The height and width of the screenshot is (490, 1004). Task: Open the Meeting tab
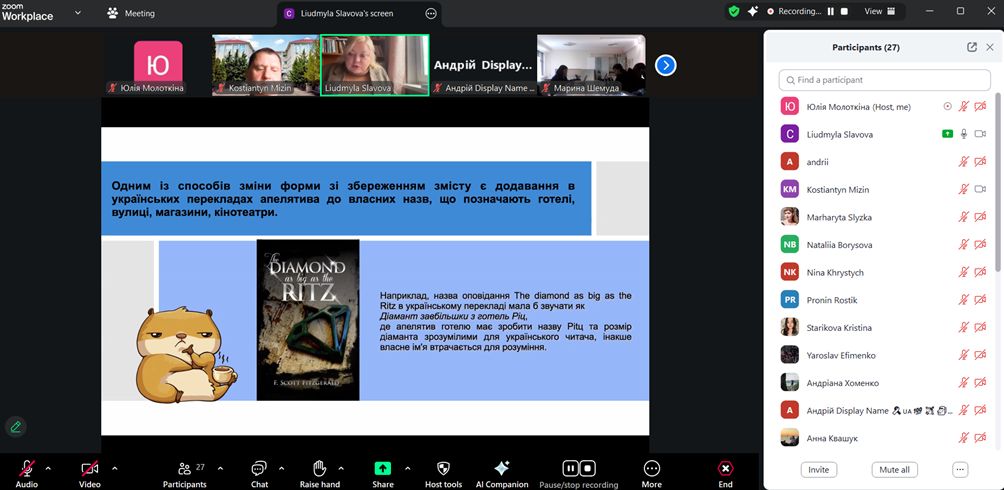(131, 14)
